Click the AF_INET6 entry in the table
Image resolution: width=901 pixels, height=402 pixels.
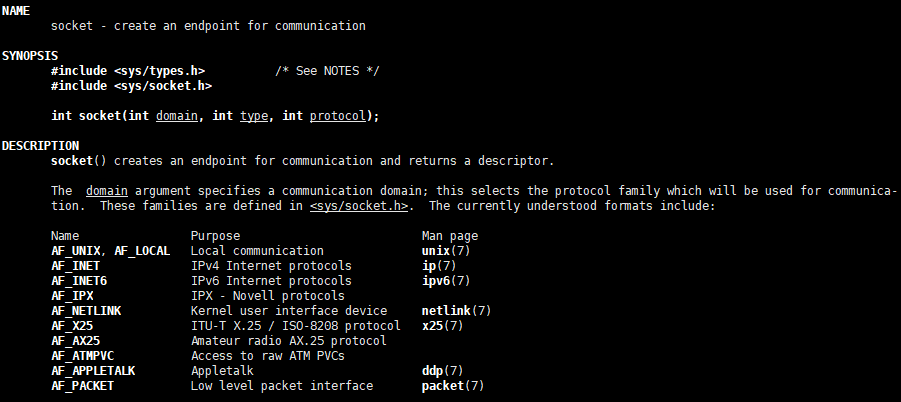tap(79, 281)
